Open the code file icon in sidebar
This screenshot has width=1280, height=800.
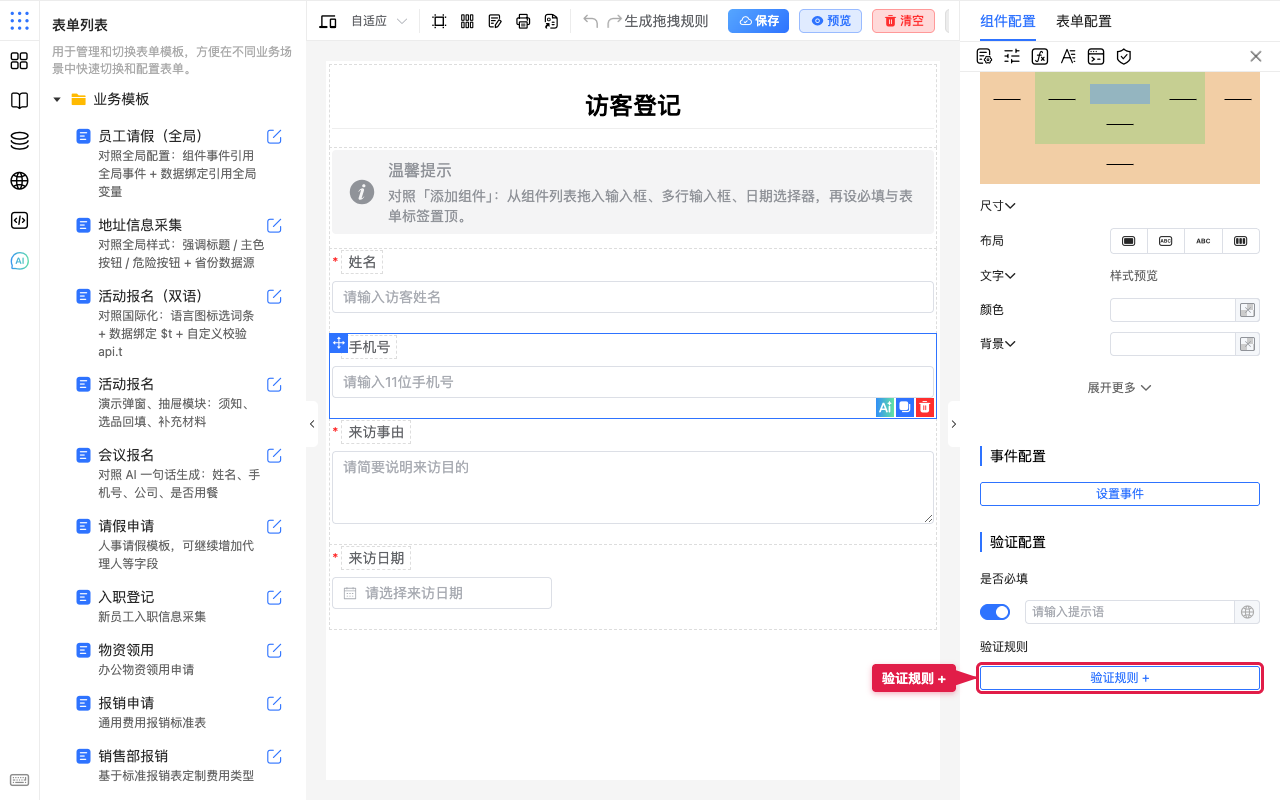(19, 221)
